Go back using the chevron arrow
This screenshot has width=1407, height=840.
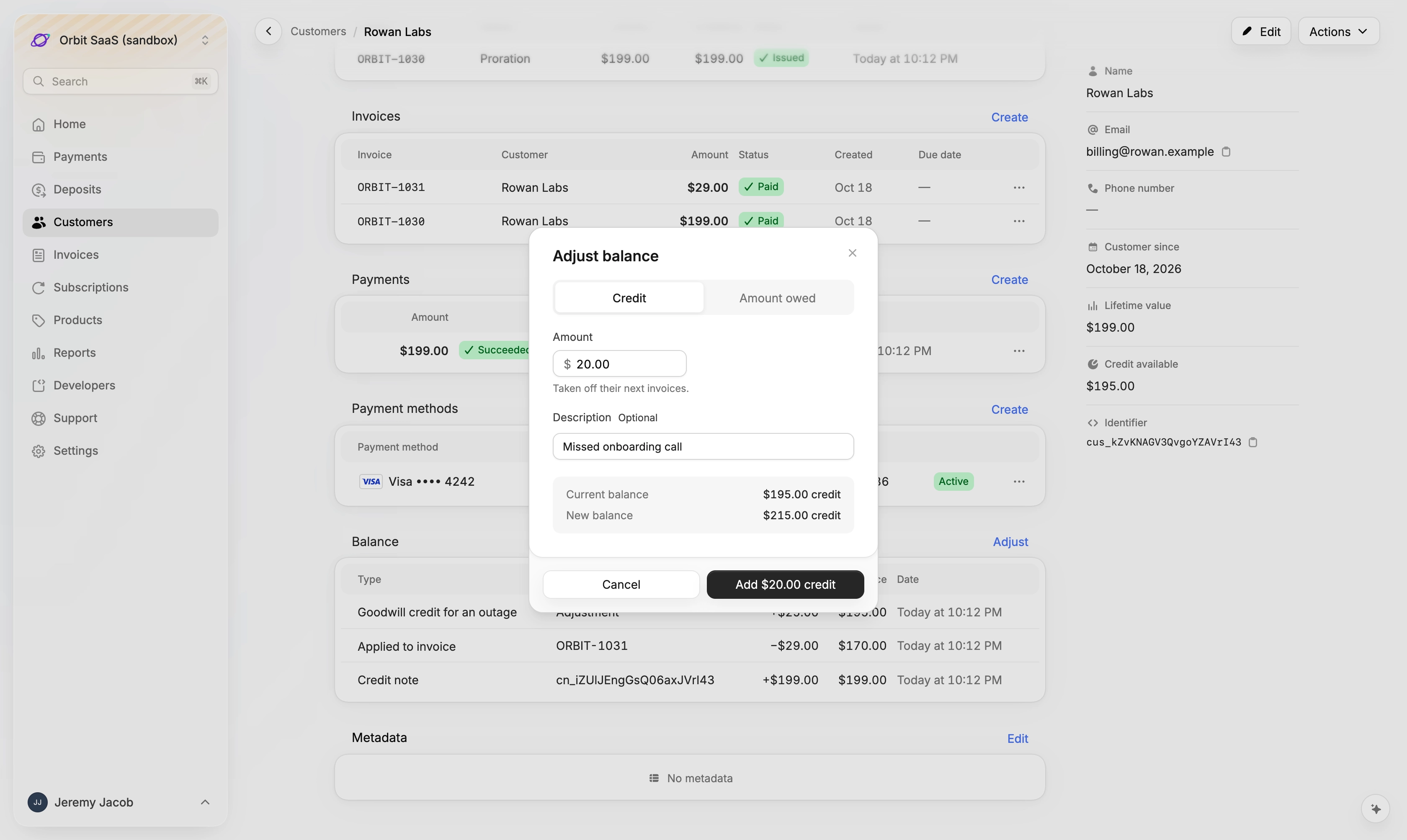point(269,31)
